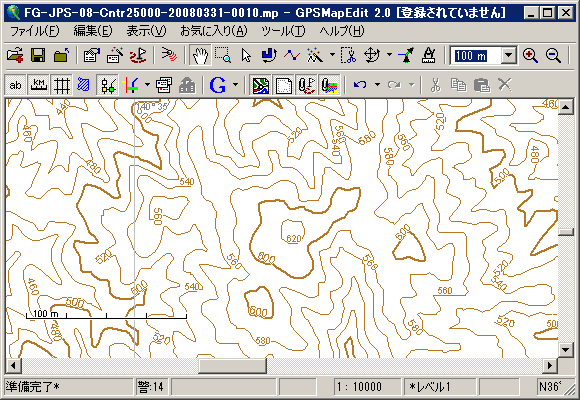The height and width of the screenshot is (400, 580).
Task: Toggle the grid lines display
Action: (x=61, y=85)
